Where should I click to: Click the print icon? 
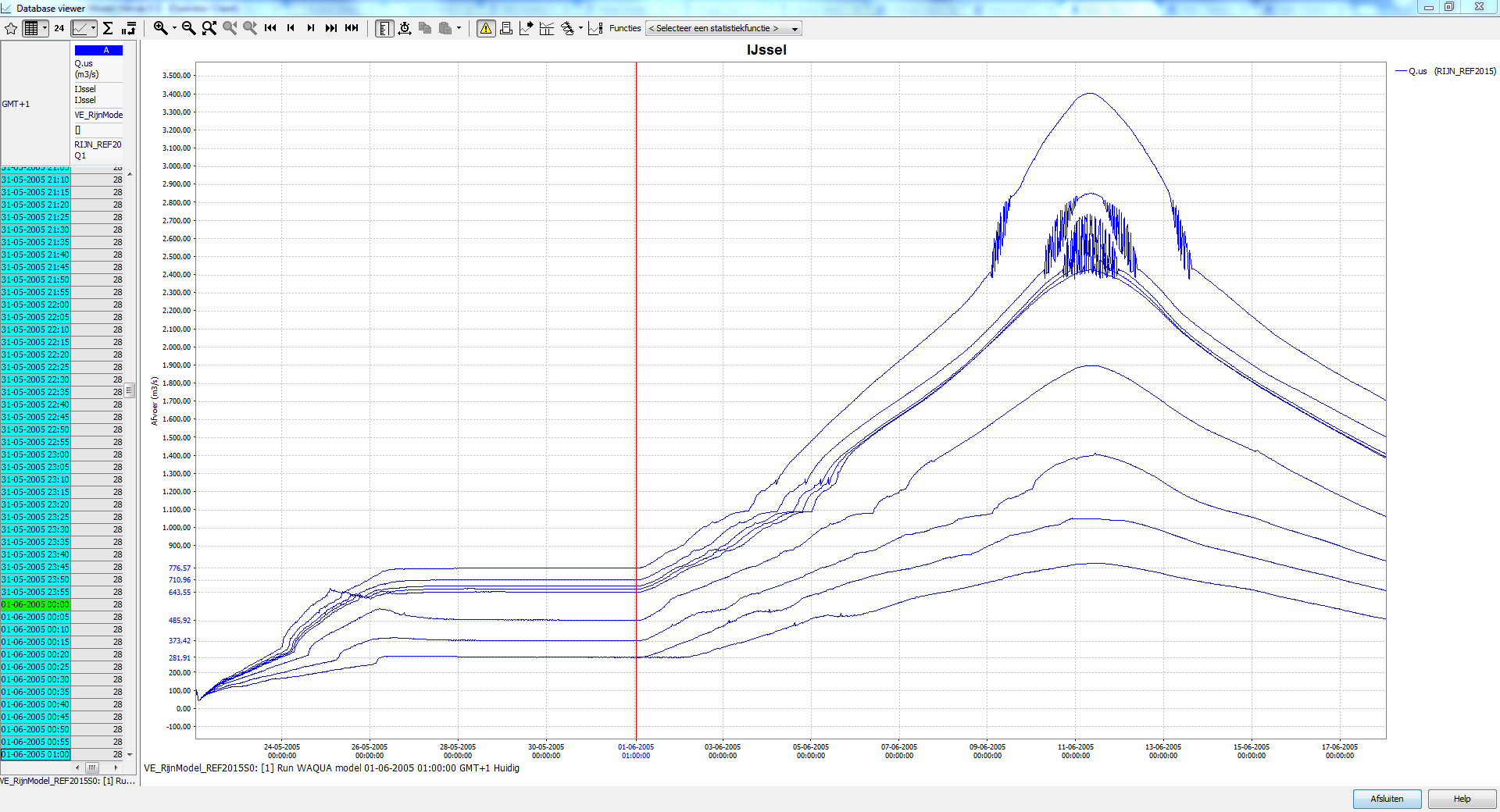tap(506, 28)
